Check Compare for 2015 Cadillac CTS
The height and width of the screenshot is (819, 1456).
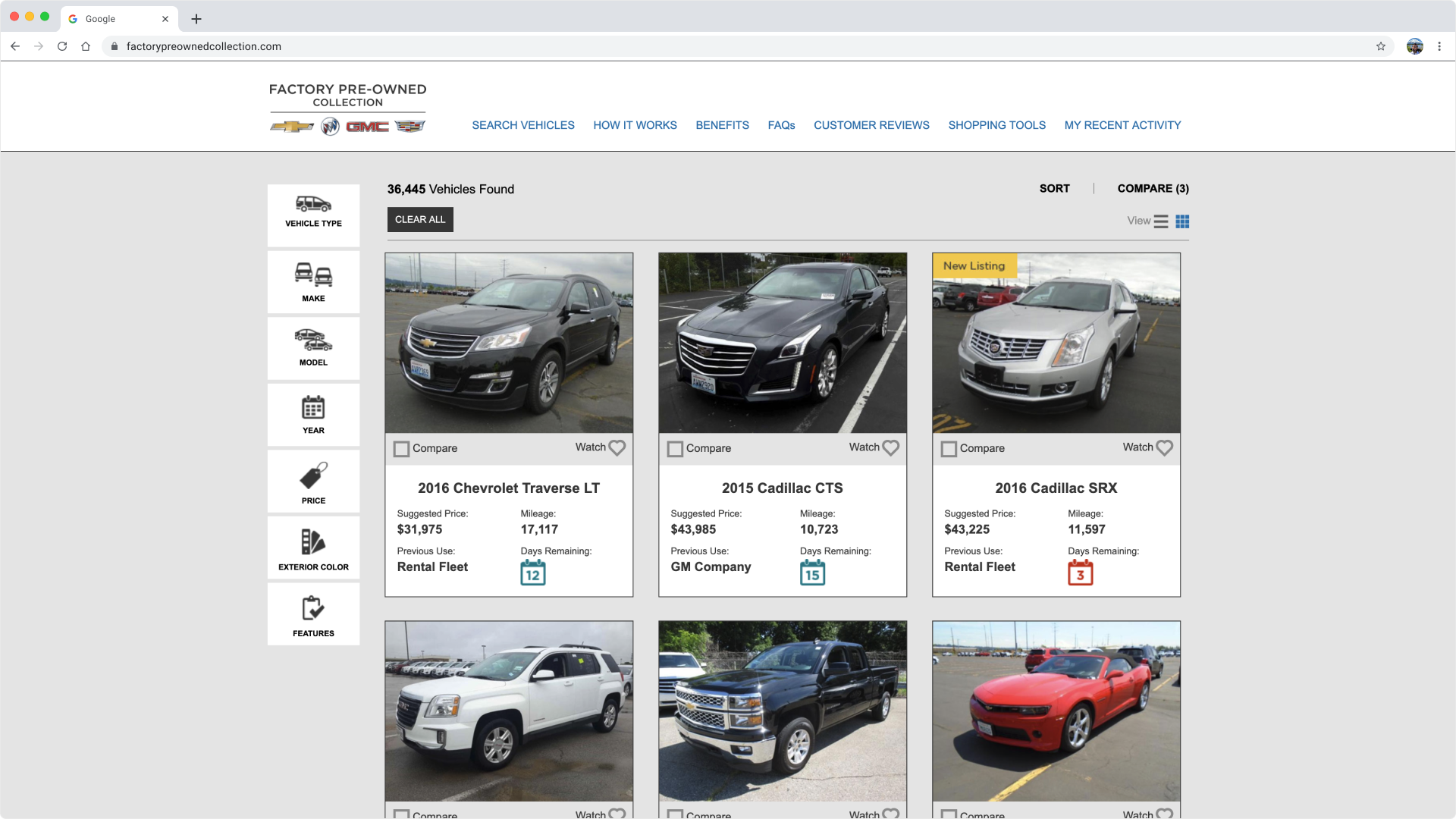(675, 449)
